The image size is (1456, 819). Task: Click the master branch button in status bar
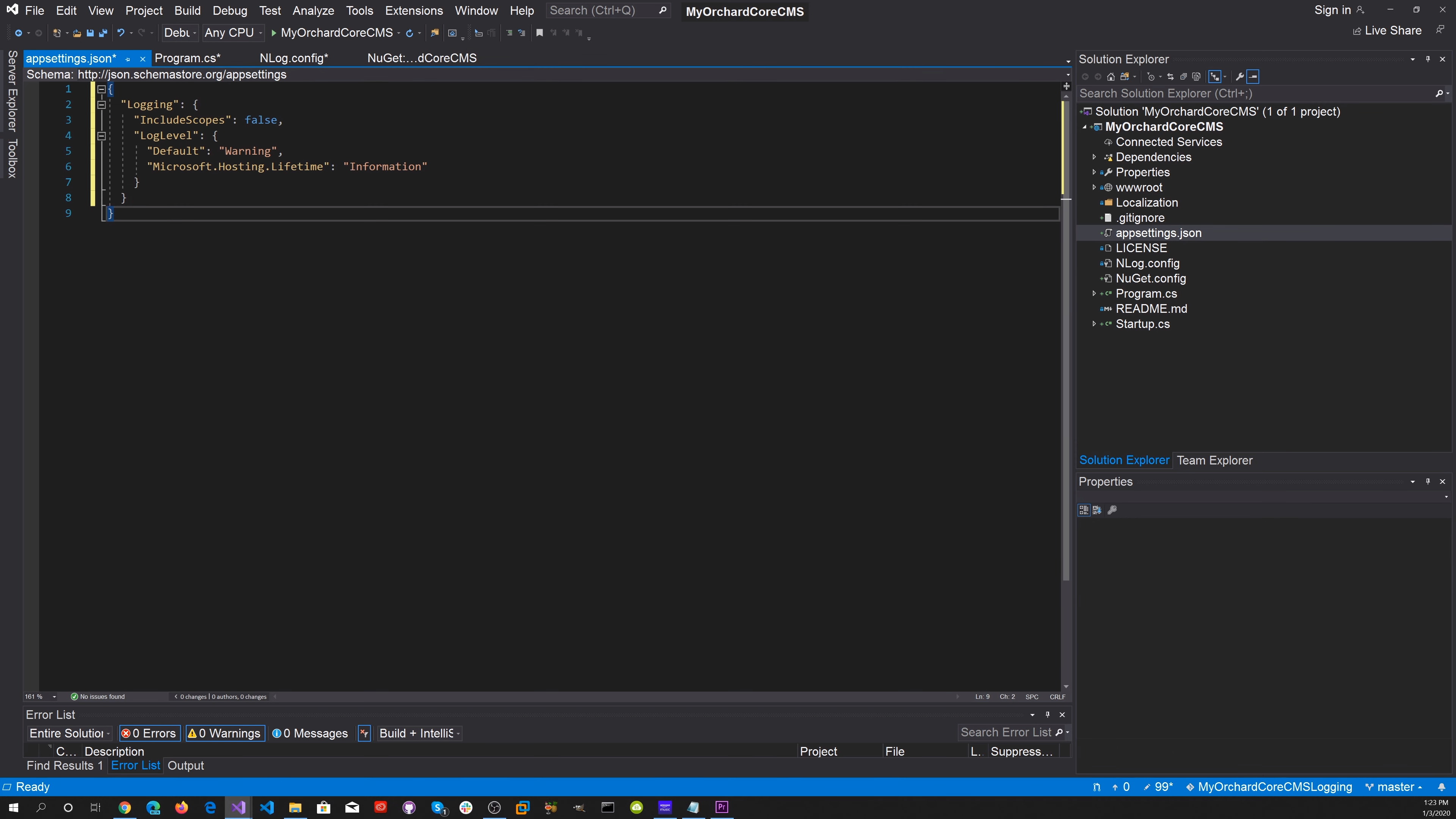(x=1394, y=787)
